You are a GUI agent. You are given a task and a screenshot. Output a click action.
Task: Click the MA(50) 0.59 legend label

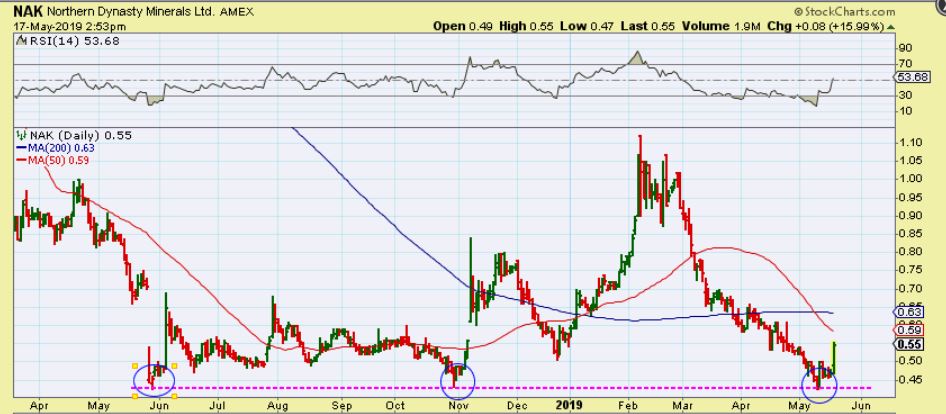59,160
